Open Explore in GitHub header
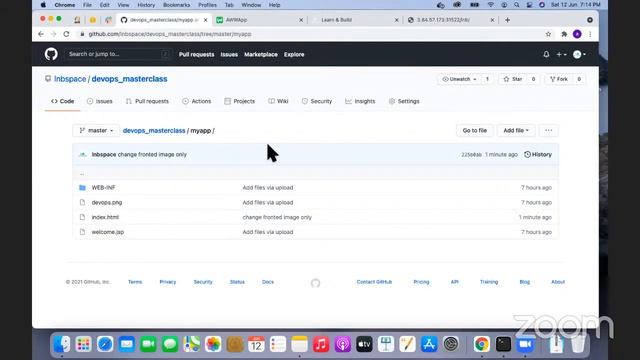This screenshot has height=360, width=640. click(x=294, y=54)
